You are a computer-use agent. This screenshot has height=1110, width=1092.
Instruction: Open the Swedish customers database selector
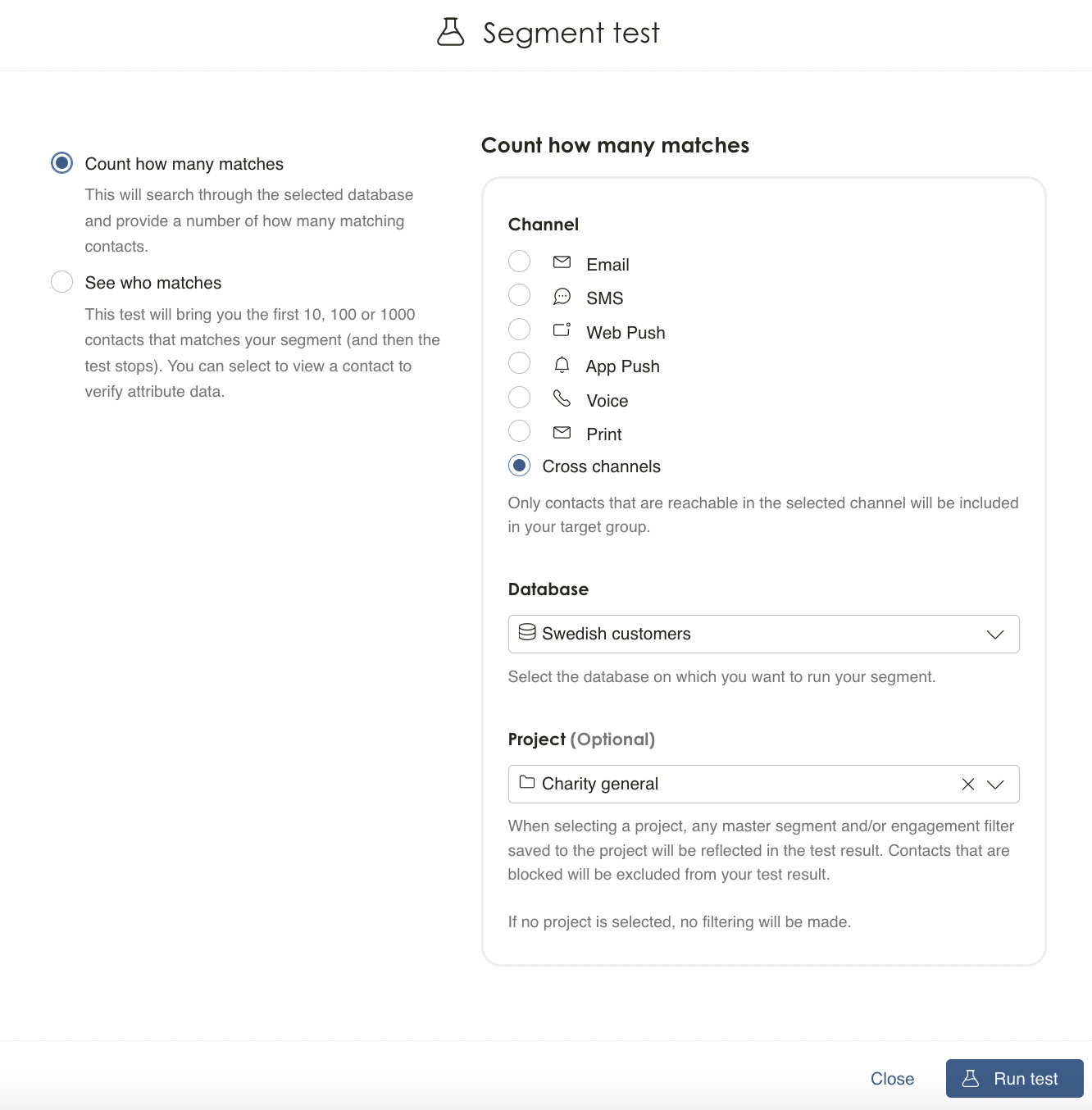pyautogui.click(x=763, y=635)
